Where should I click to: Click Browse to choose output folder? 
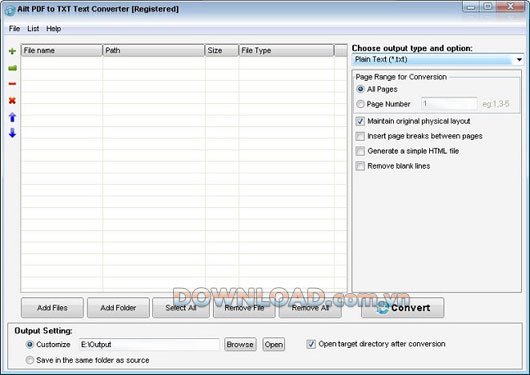coord(240,344)
